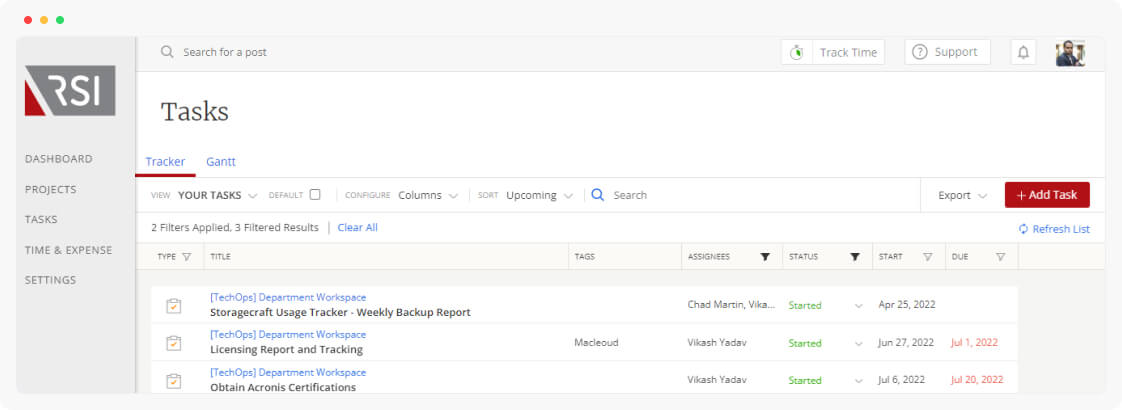Switch to the Gantt tab
Viewport: 1122px width, 410px height.
[x=221, y=162]
